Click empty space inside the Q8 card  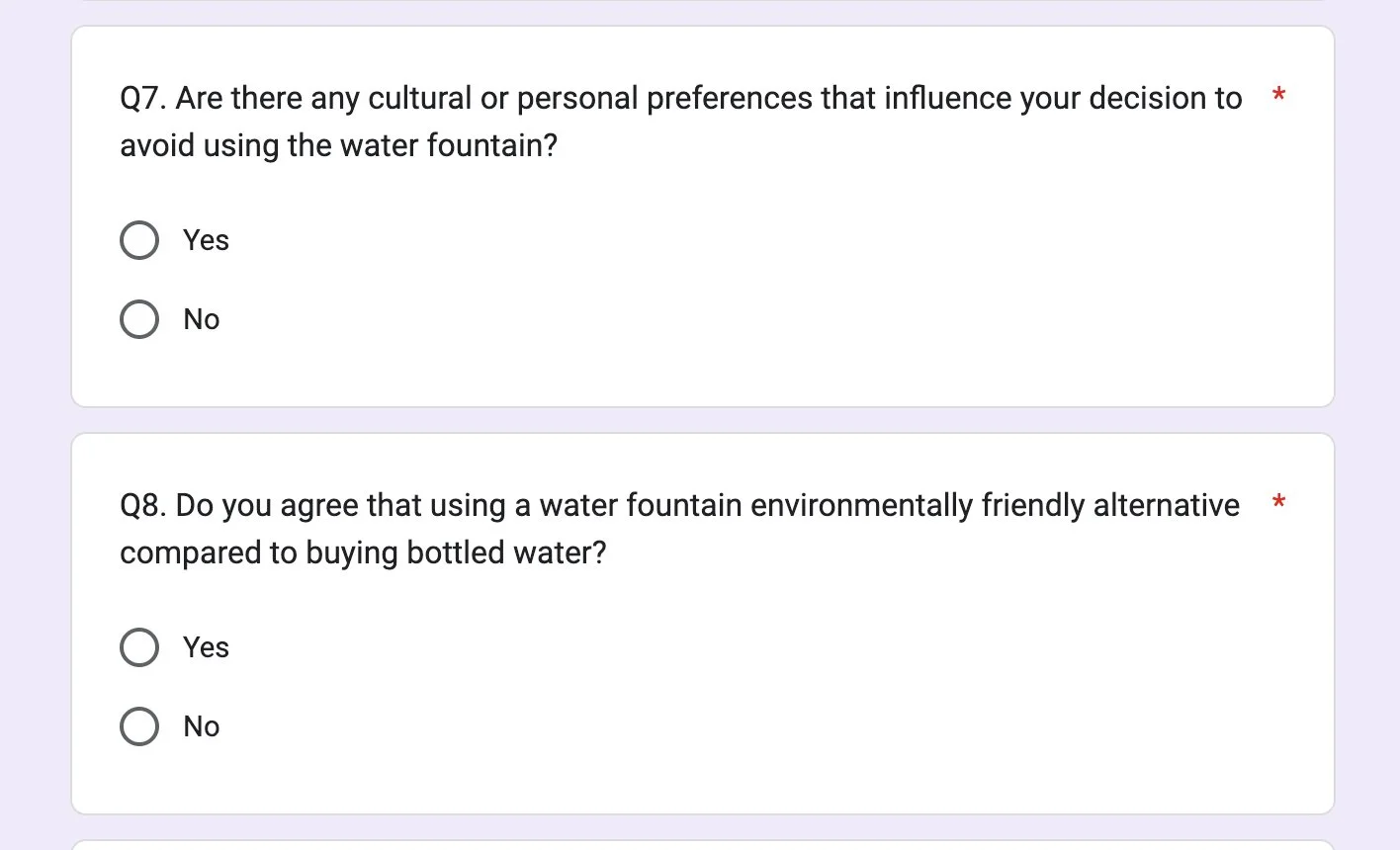[x=791, y=692]
